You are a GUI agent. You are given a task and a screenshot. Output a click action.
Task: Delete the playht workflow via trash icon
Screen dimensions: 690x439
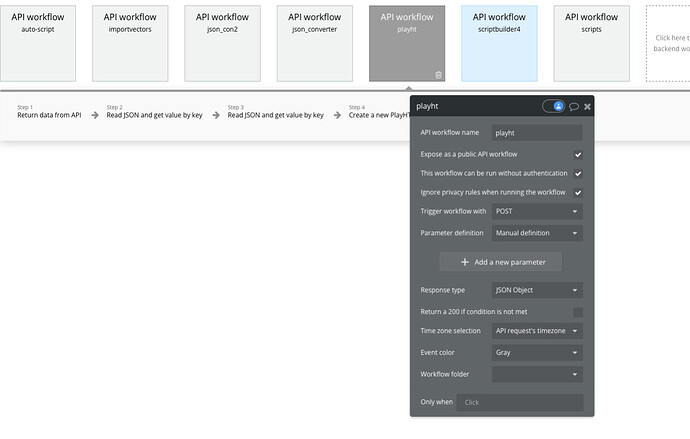[438, 75]
